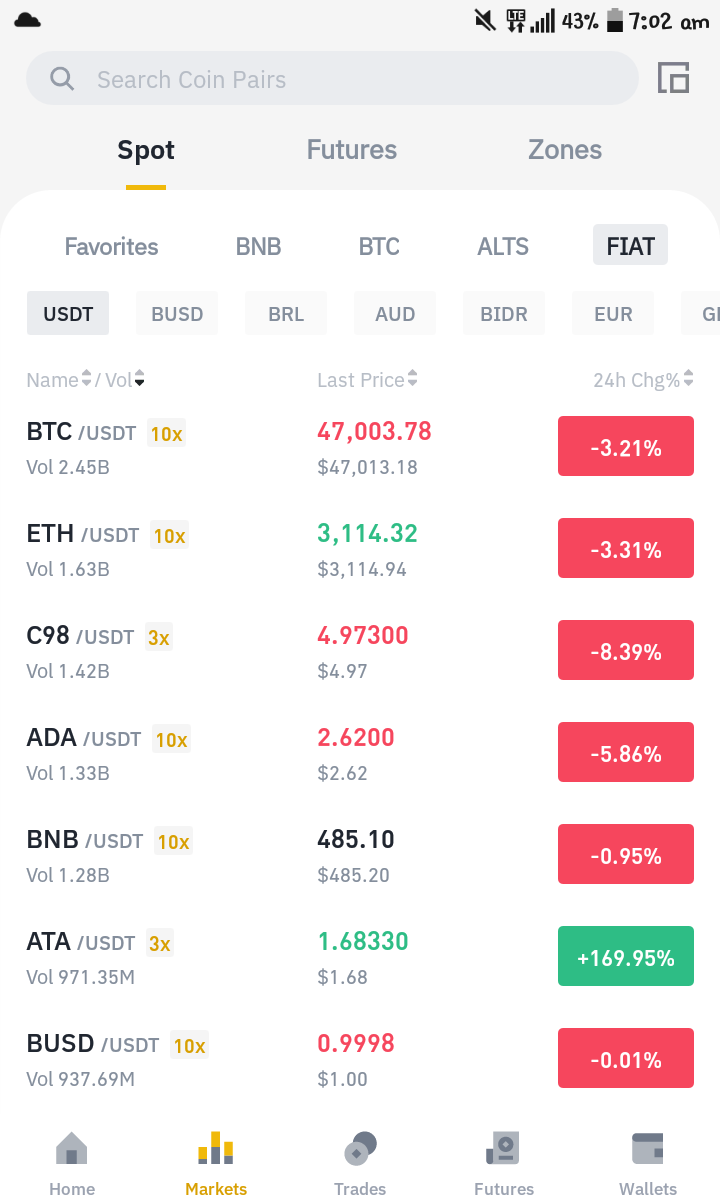Screen dimensions: 720x1199
Task: Switch to the Futures top tab
Action: 352,150
